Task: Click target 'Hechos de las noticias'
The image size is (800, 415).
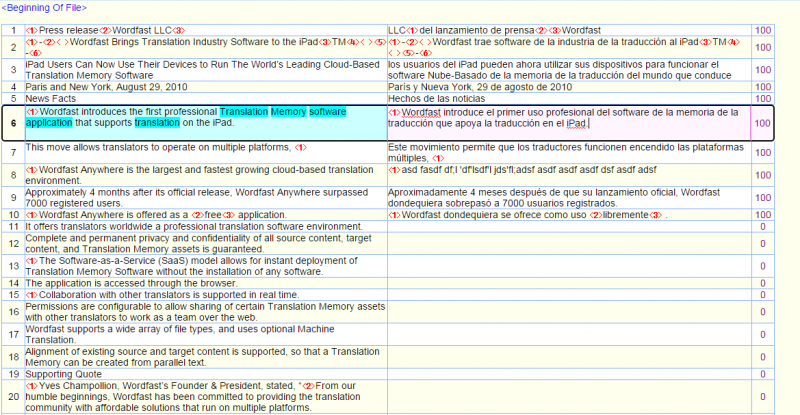Action: 569,99
